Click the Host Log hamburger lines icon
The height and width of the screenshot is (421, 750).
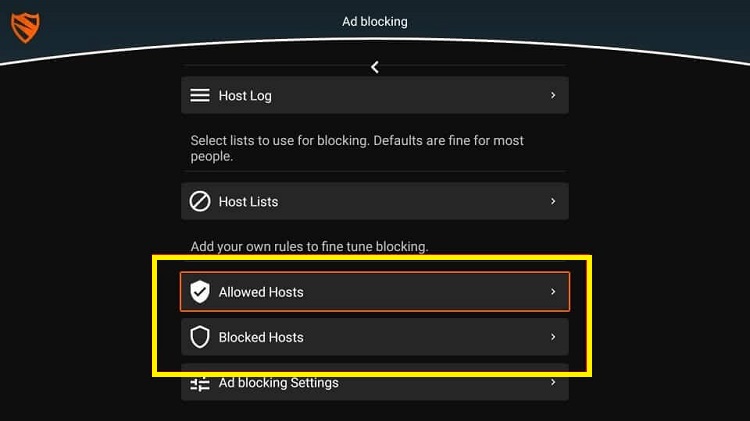(200, 95)
